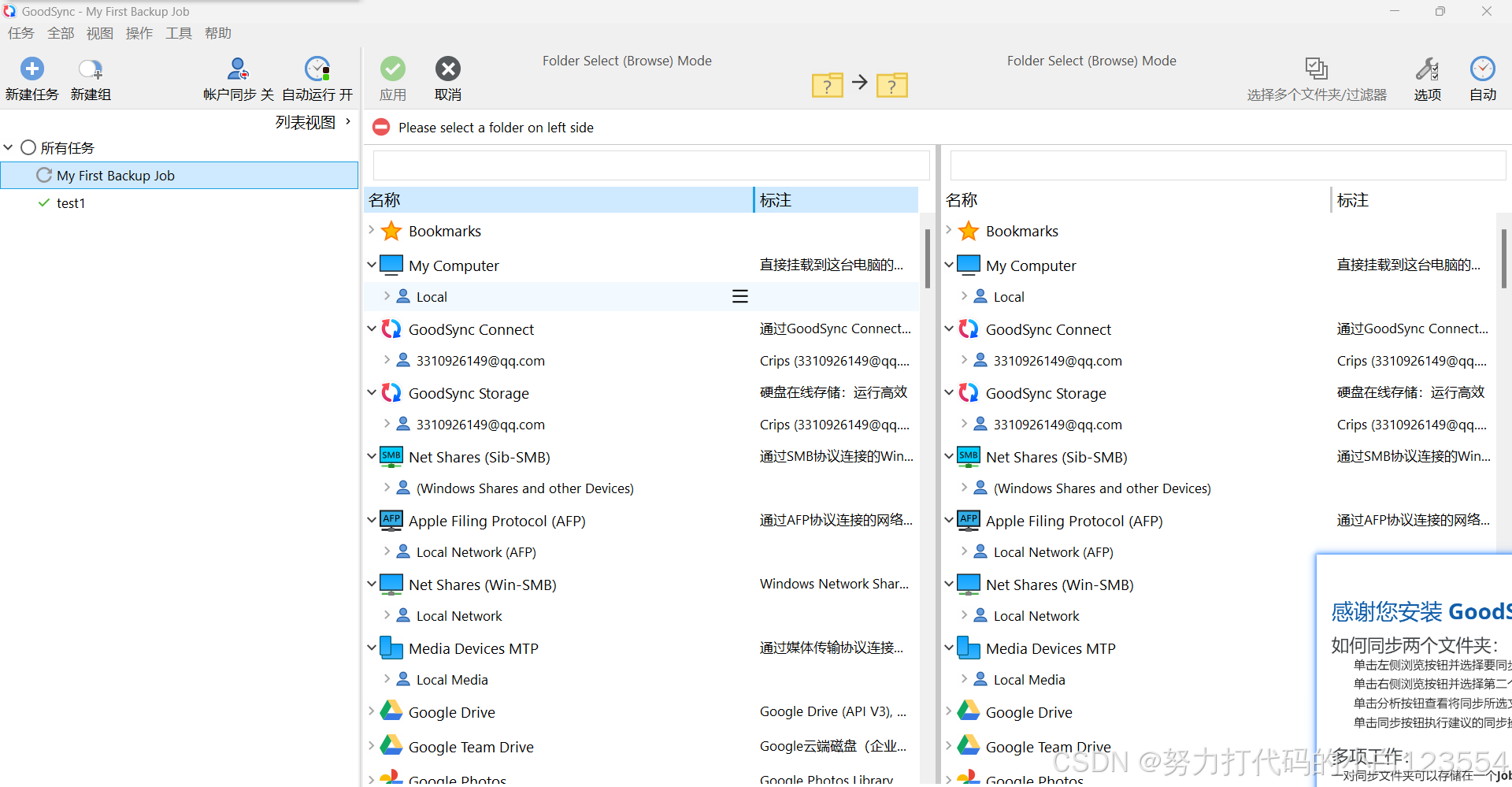Click the Google Drive icon in the left panel

[x=391, y=711]
